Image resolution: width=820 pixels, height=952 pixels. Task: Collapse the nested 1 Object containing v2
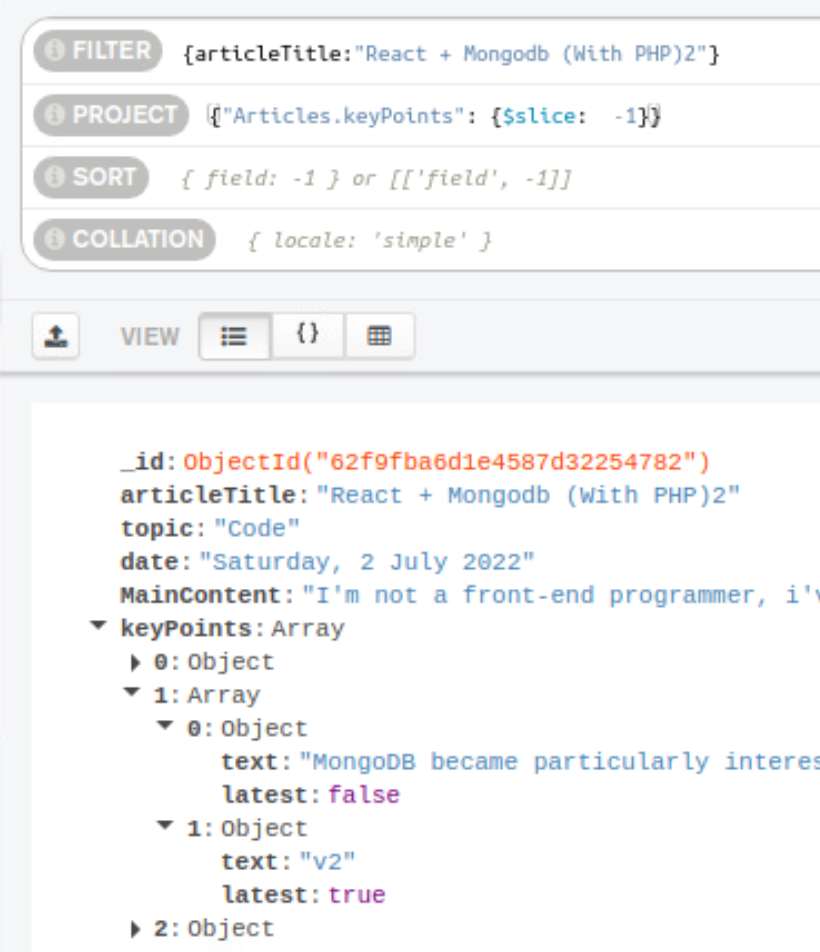[165, 827]
